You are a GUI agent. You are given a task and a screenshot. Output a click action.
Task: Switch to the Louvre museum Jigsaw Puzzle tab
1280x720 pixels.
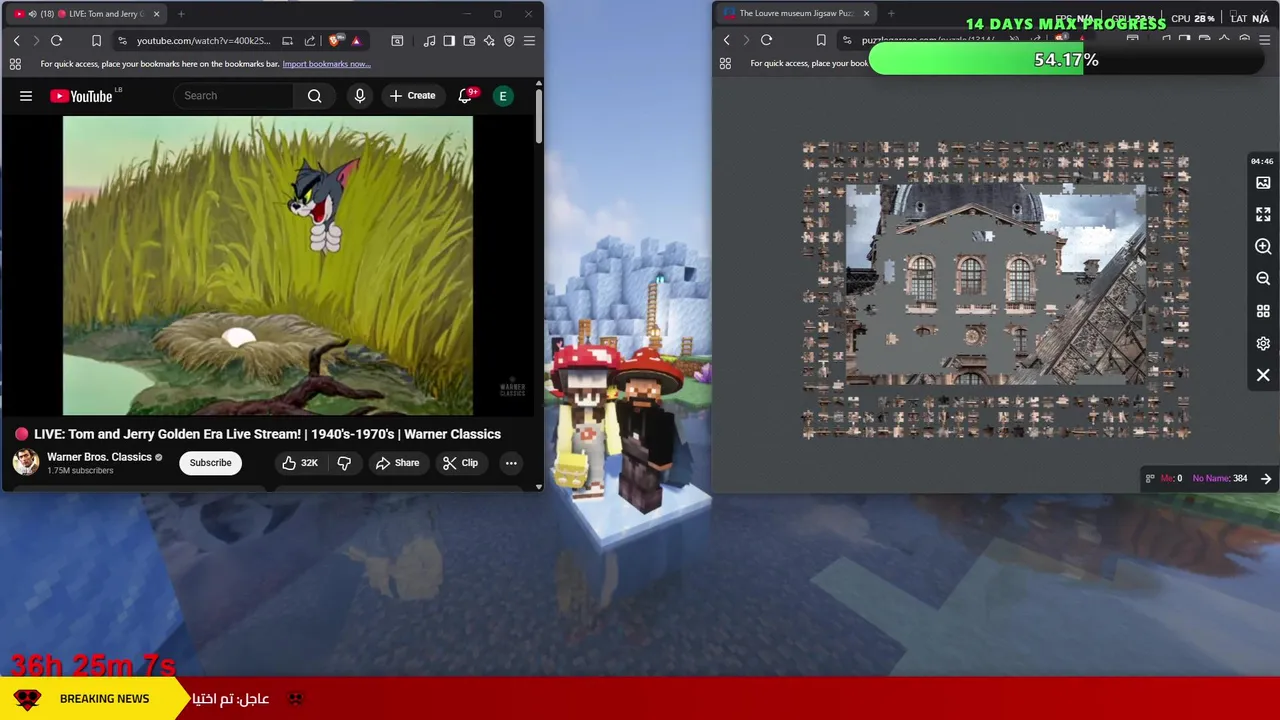point(797,14)
